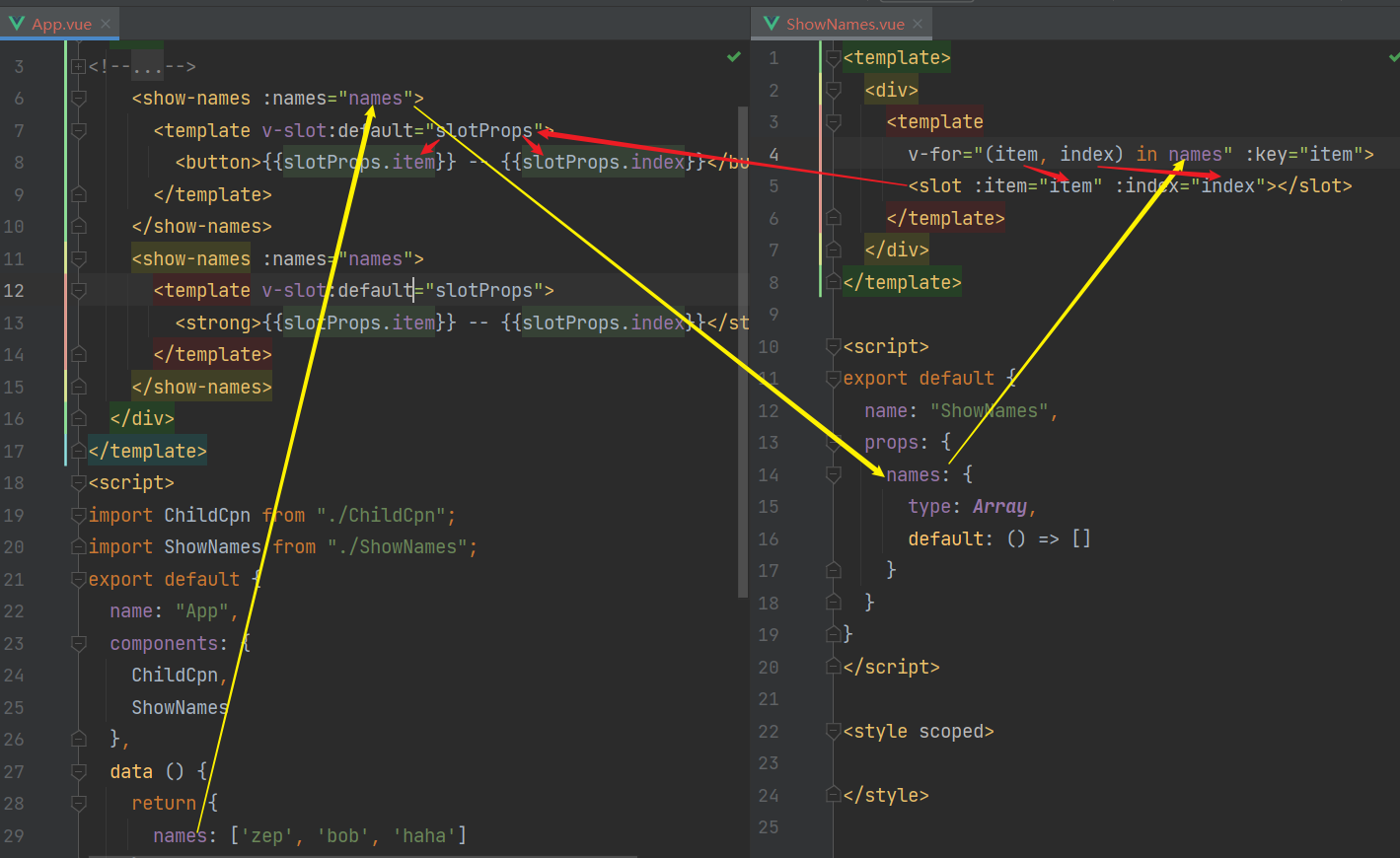Click "ShowNames" name value on line 12 of ShowNames.vue
This screenshot has height=858, width=1400.
(x=990, y=411)
